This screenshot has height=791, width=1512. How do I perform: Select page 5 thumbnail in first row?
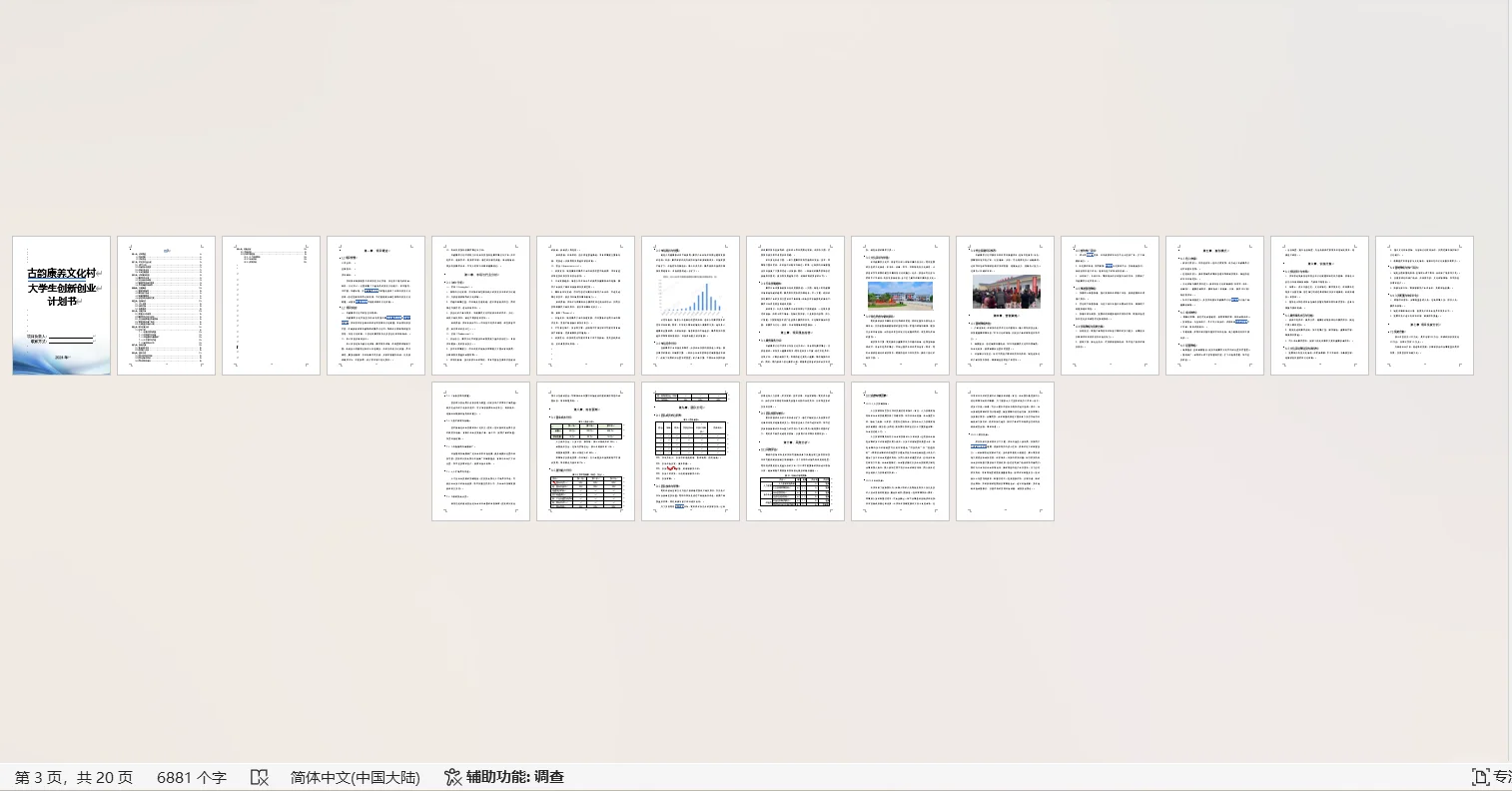click(481, 306)
